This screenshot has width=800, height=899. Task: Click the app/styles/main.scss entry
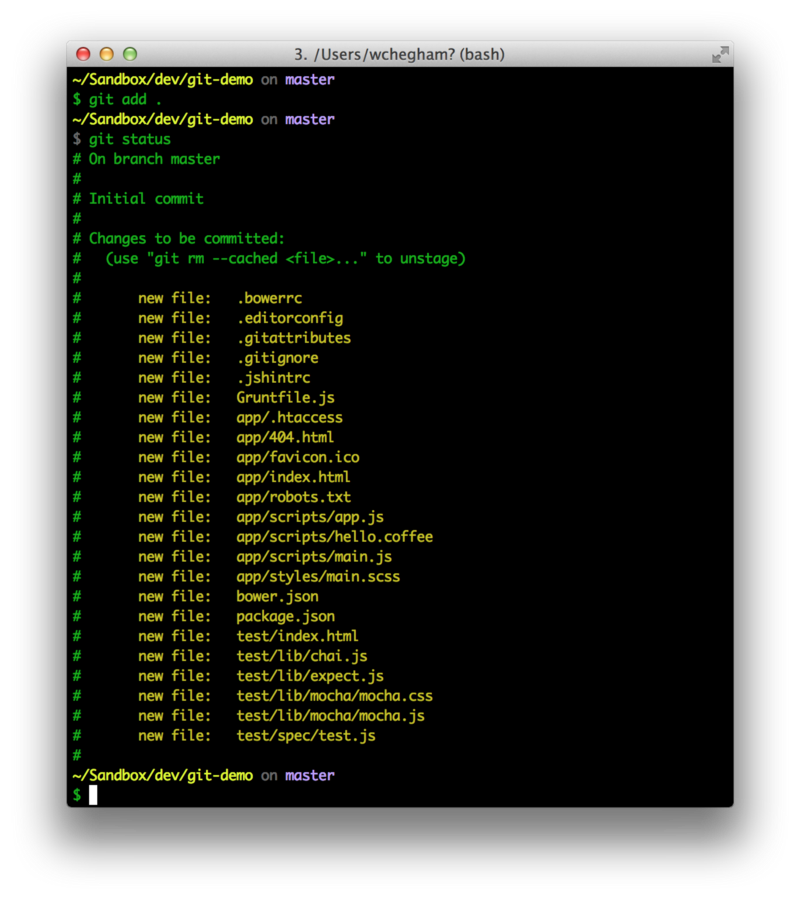coord(318,576)
